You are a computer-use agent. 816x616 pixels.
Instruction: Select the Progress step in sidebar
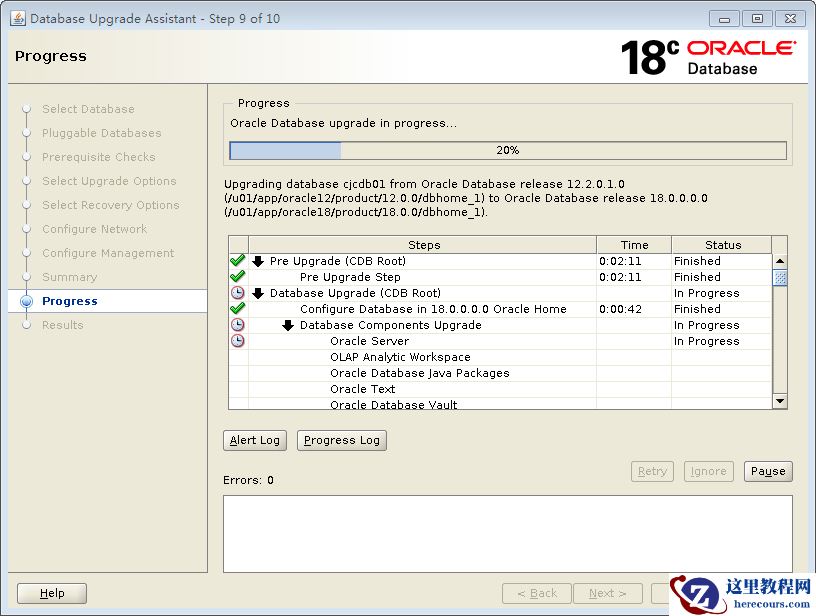(x=70, y=301)
